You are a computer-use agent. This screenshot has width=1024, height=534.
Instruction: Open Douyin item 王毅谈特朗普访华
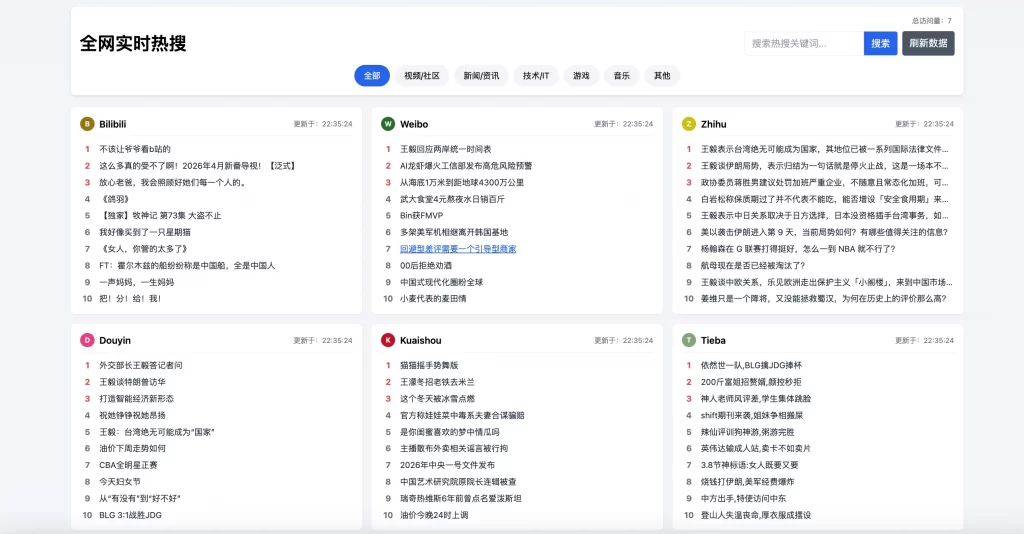[133, 382]
